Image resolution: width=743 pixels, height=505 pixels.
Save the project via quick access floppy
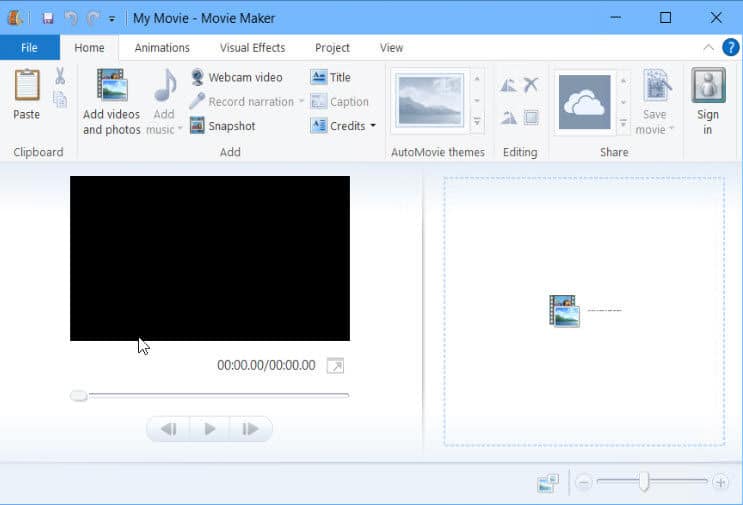click(48, 18)
